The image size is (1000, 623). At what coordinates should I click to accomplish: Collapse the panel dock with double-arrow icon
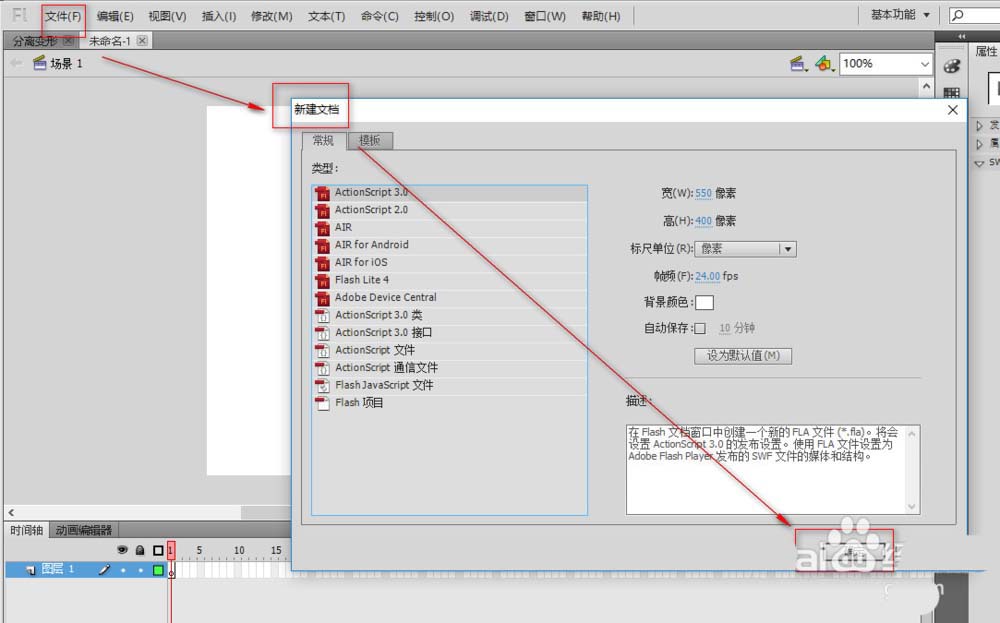962,36
